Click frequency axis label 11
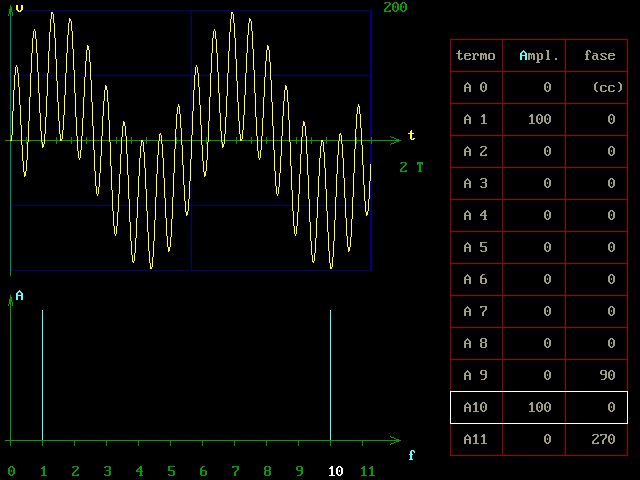 click(x=368, y=471)
